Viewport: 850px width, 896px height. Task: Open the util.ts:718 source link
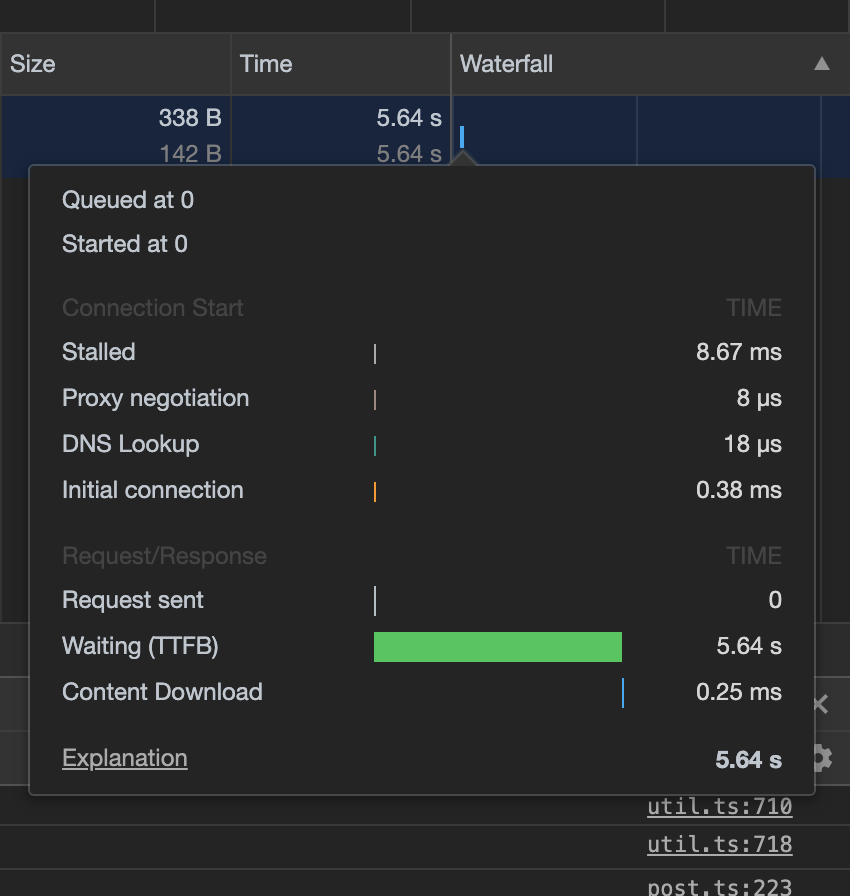click(x=719, y=844)
